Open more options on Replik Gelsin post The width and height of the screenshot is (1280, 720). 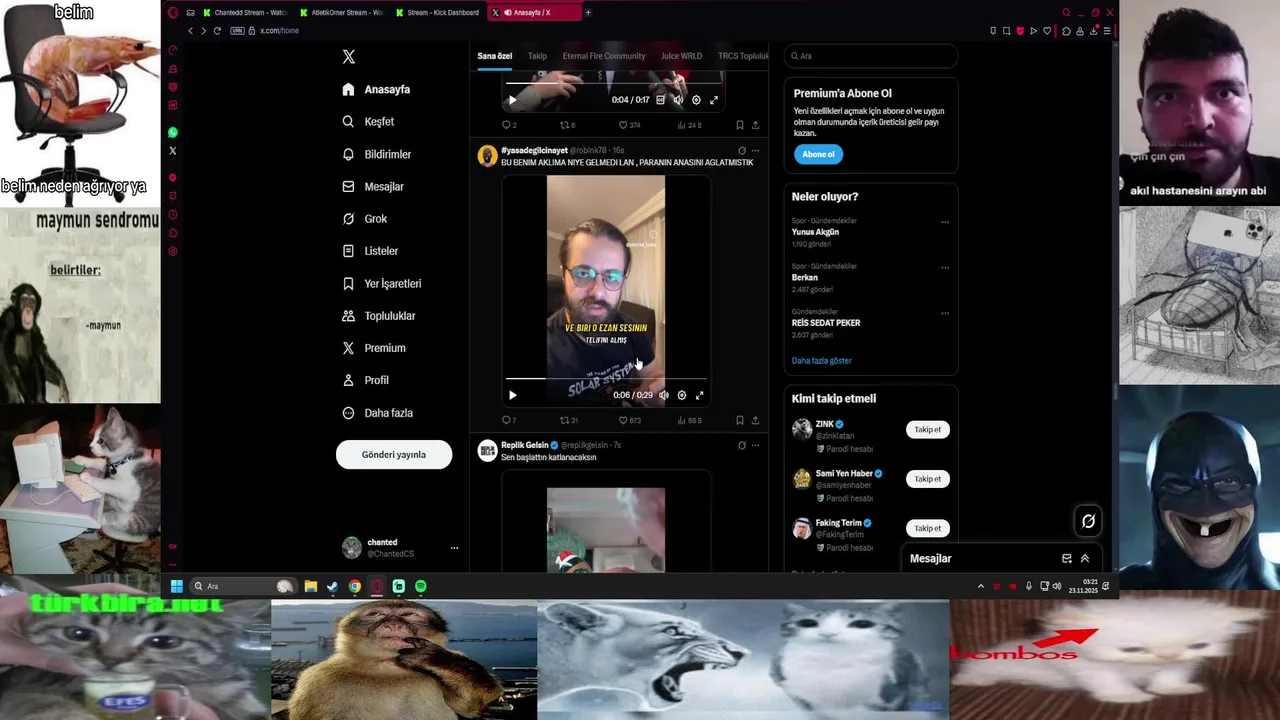coord(755,445)
